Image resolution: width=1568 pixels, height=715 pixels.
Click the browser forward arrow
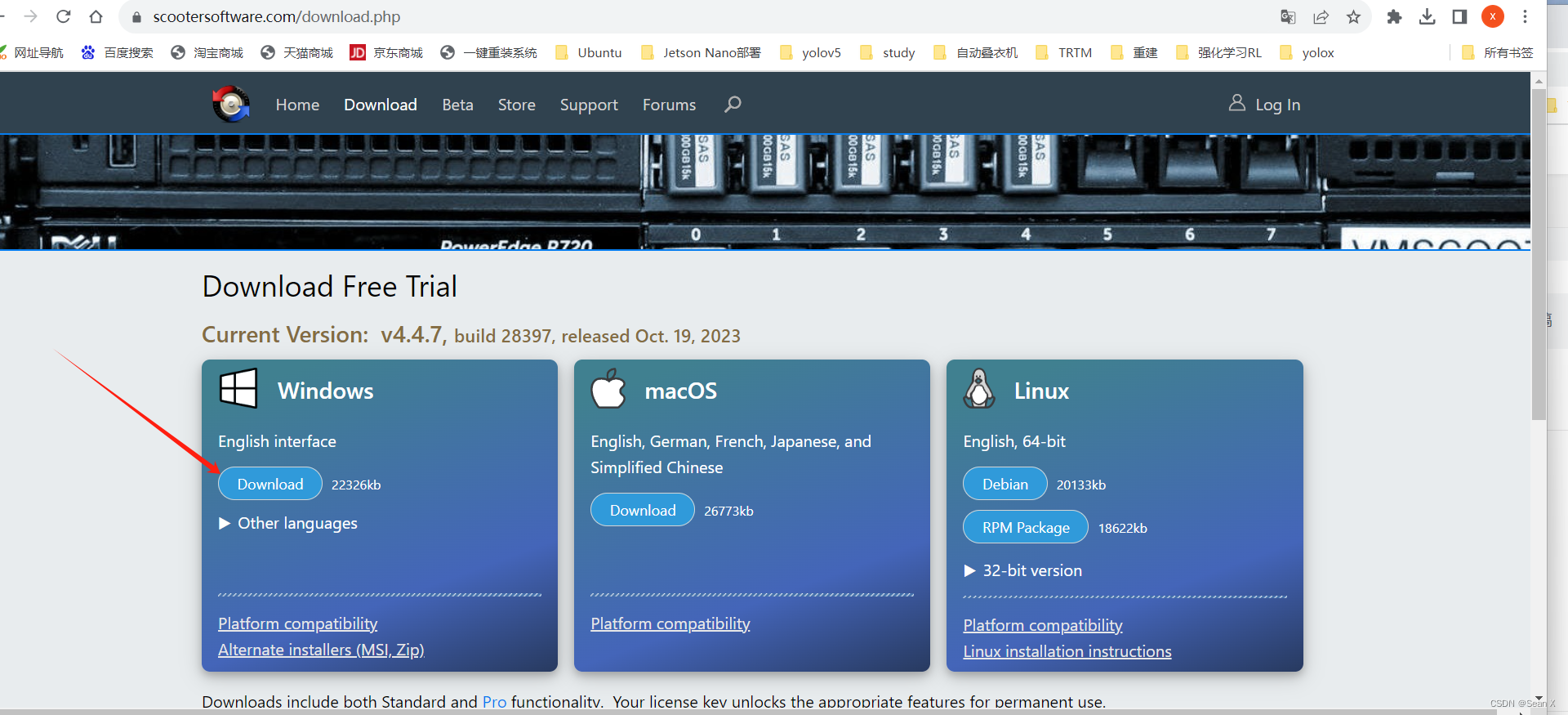(x=31, y=16)
